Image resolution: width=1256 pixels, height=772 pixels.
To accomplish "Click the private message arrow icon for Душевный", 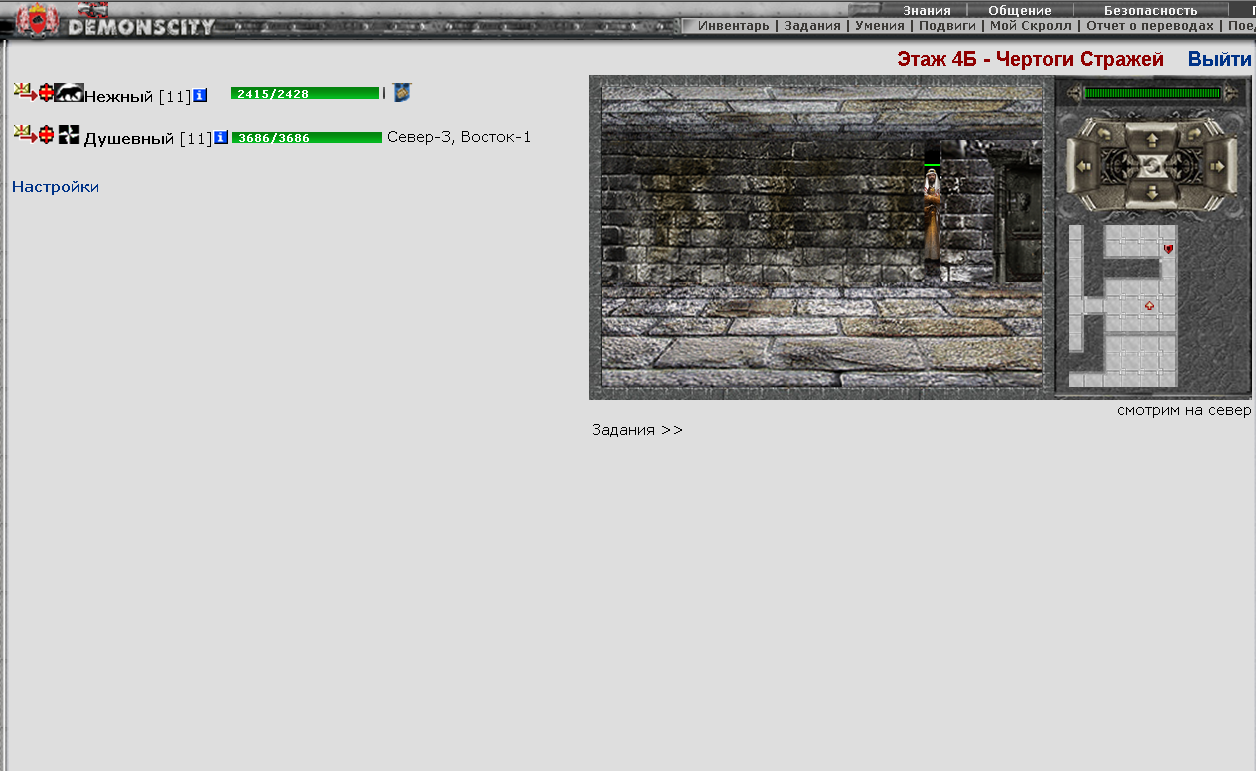I will [25, 133].
